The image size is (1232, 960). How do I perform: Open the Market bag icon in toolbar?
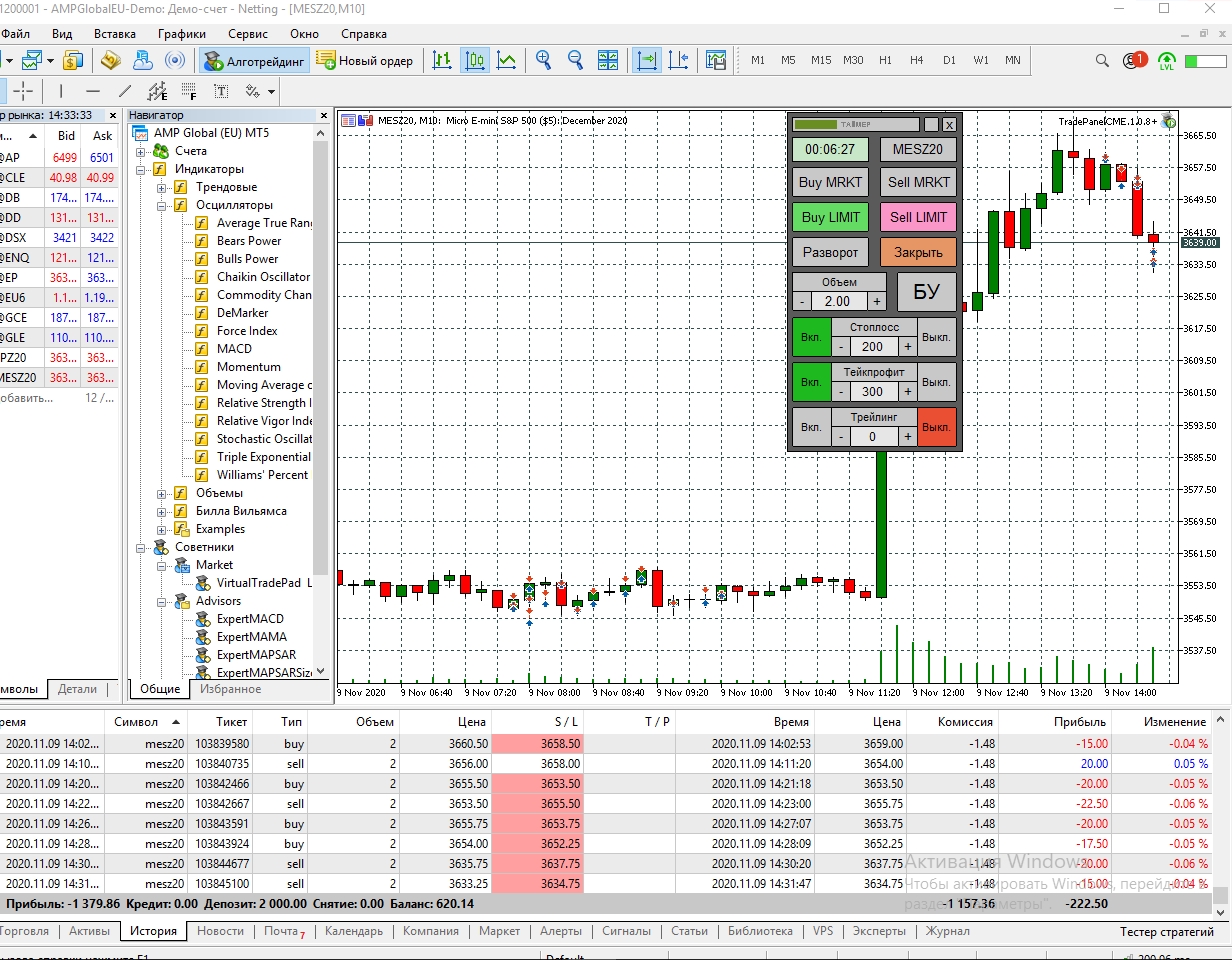pos(110,61)
